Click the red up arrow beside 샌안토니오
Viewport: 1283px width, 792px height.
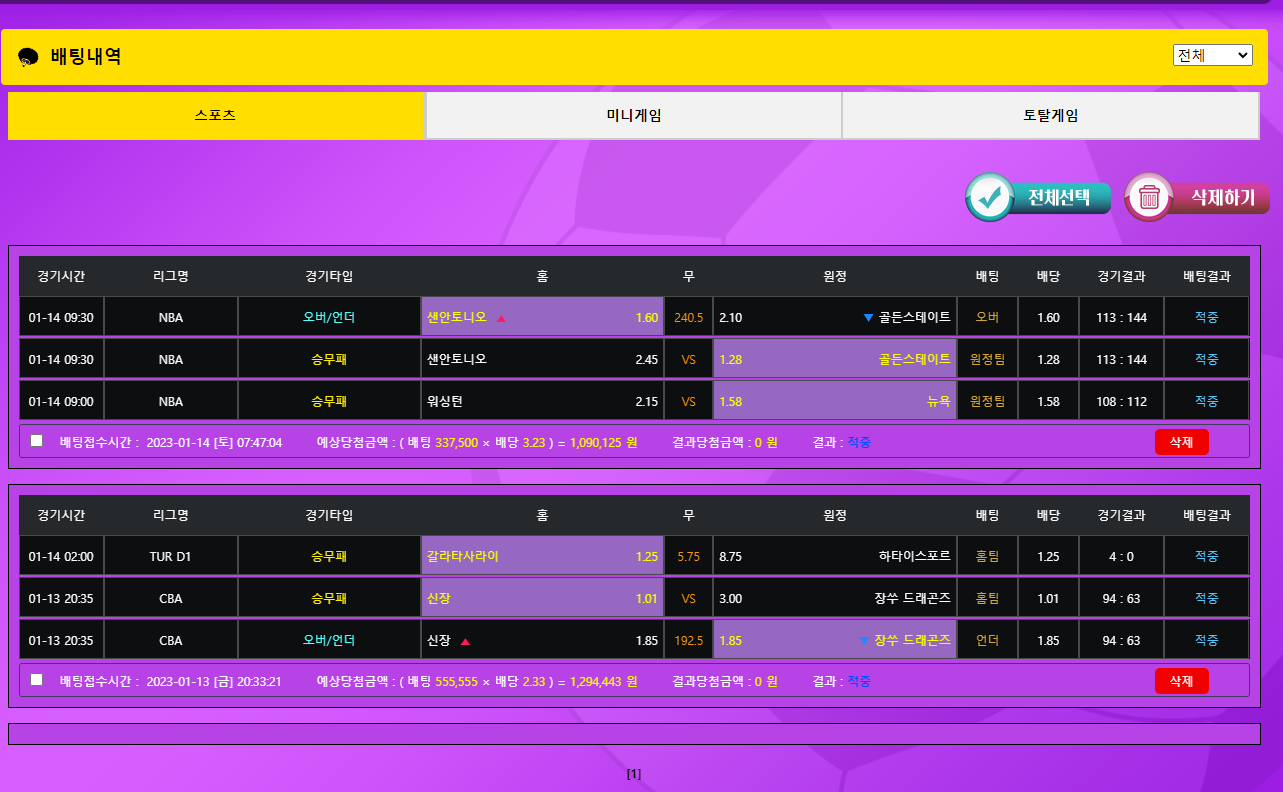point(501,318)
